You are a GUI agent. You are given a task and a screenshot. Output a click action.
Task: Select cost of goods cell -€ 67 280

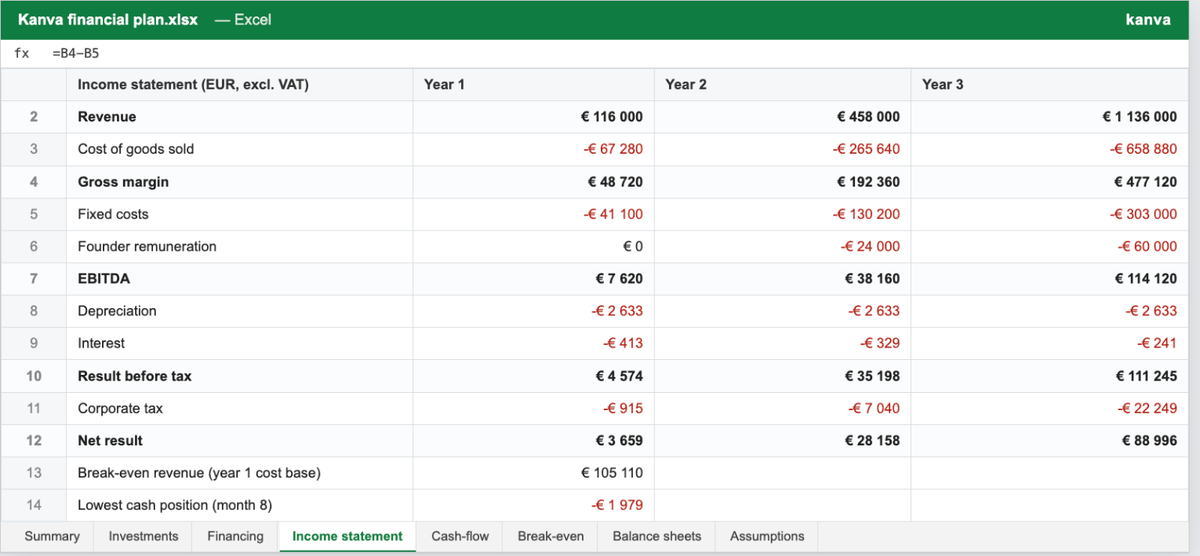[x=532, y=149]
